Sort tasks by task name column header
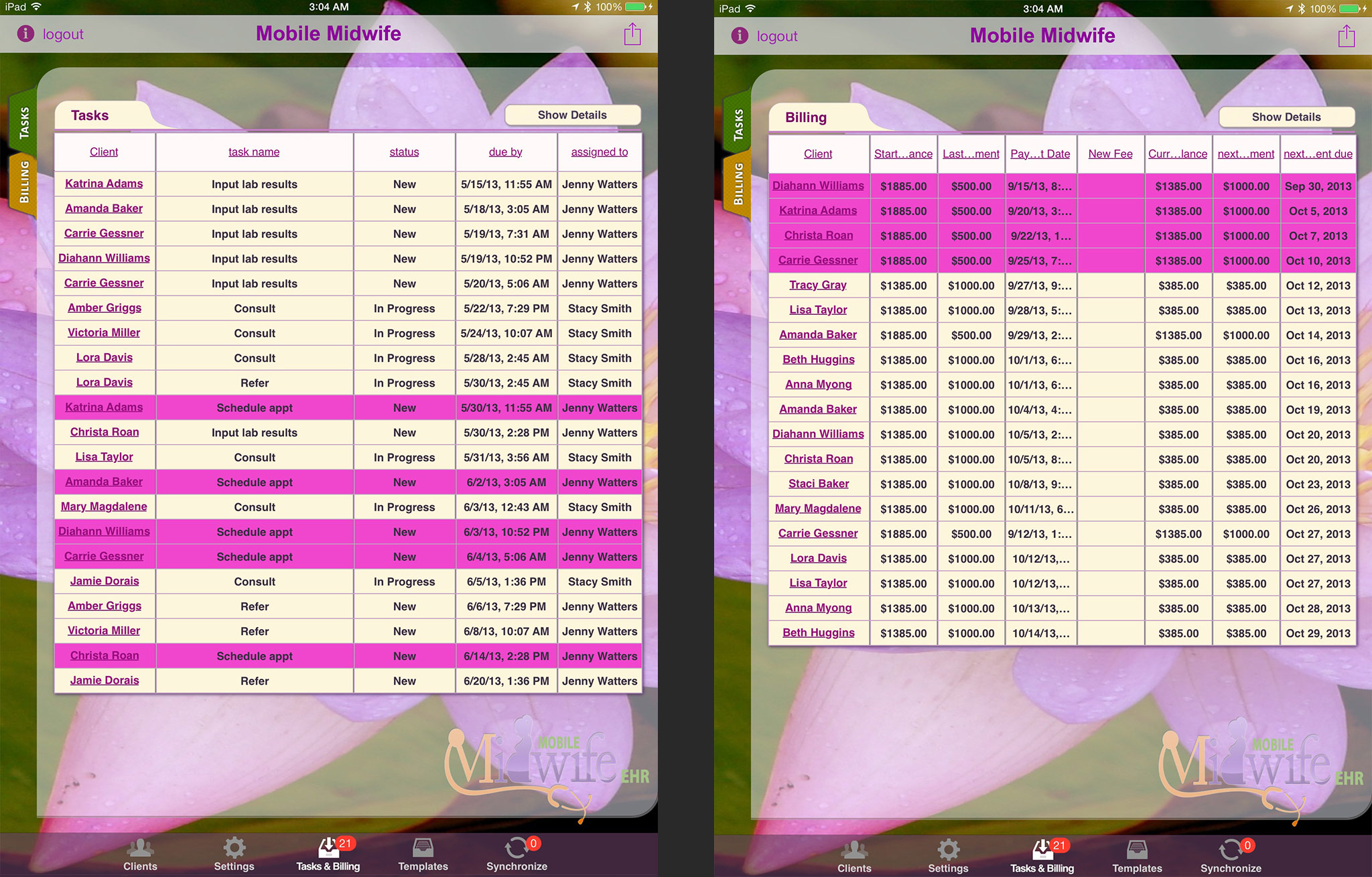Screen dimensions: 1372x877 [x=254, y=152]
